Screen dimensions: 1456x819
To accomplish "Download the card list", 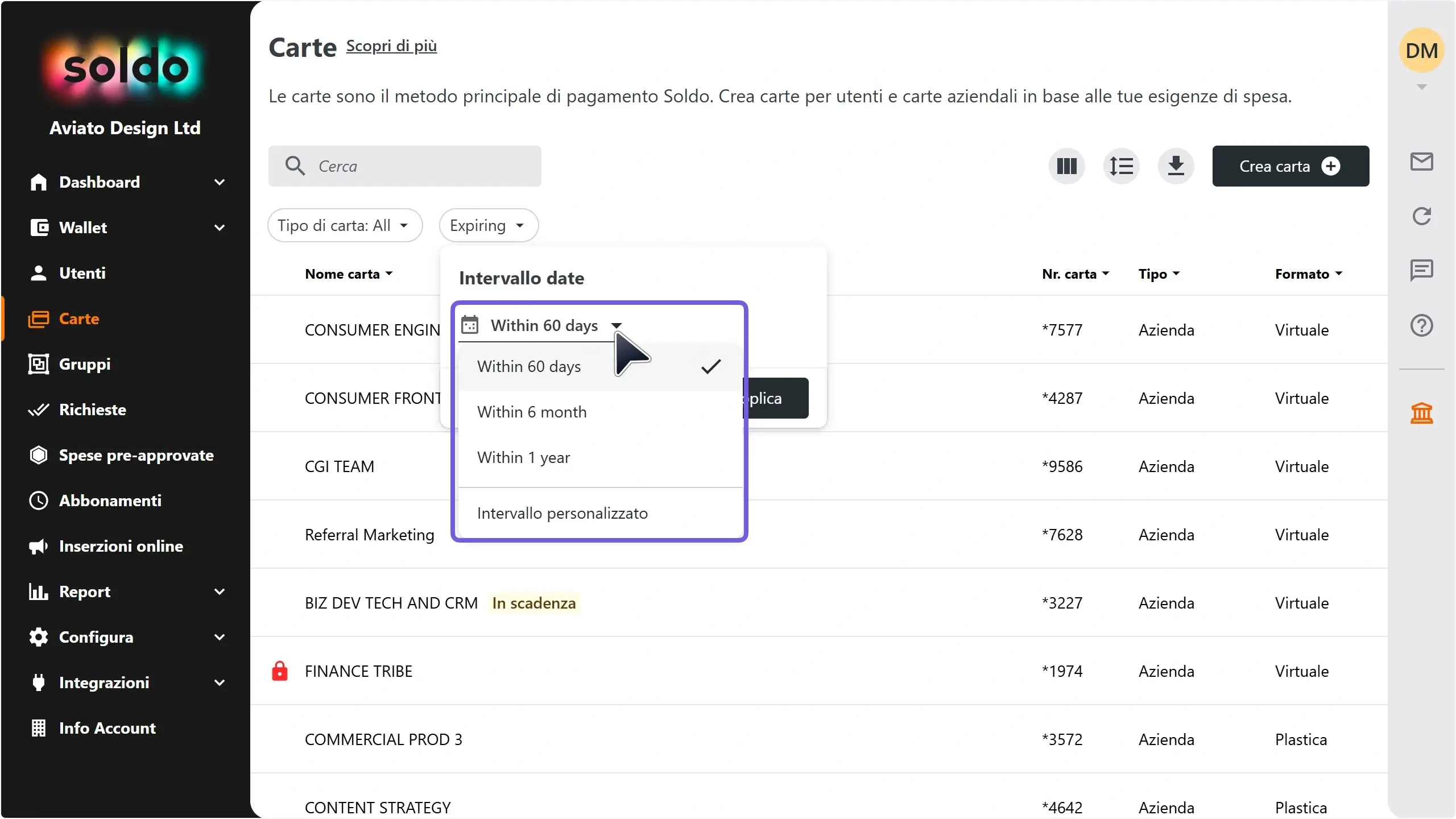I will tap(1176, 166).
